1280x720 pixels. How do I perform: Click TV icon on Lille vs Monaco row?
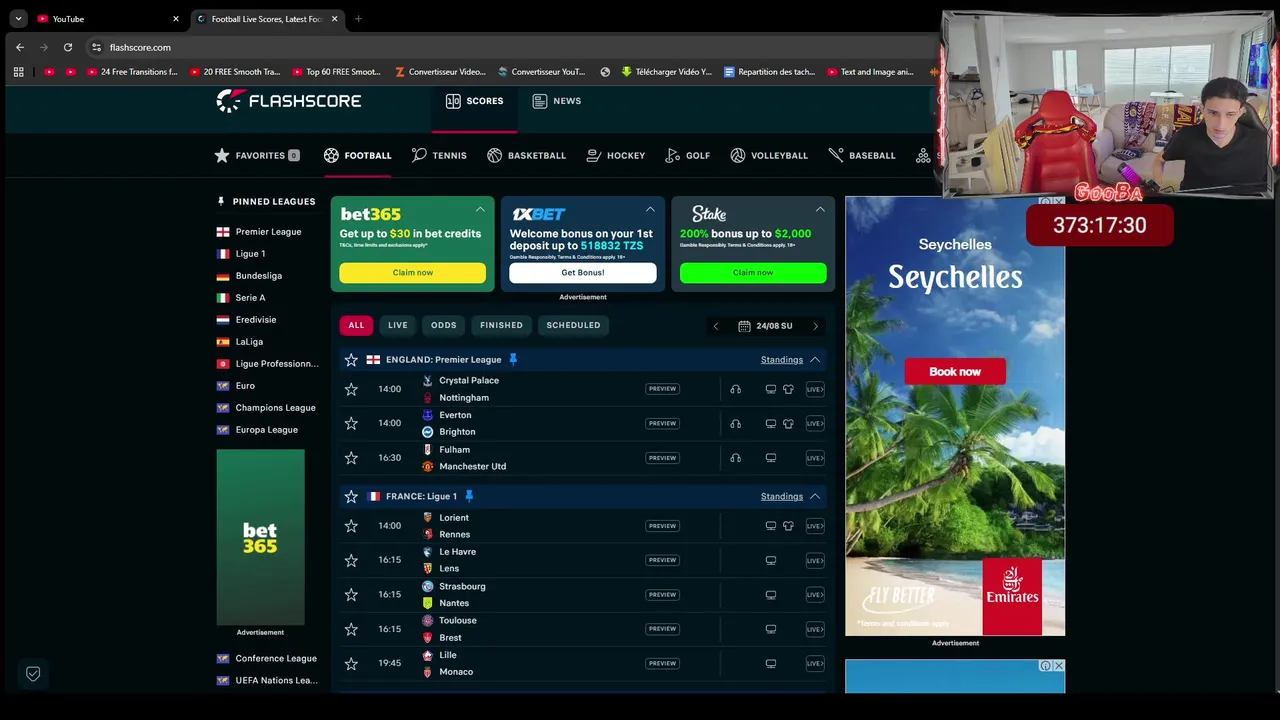(771, 663)
